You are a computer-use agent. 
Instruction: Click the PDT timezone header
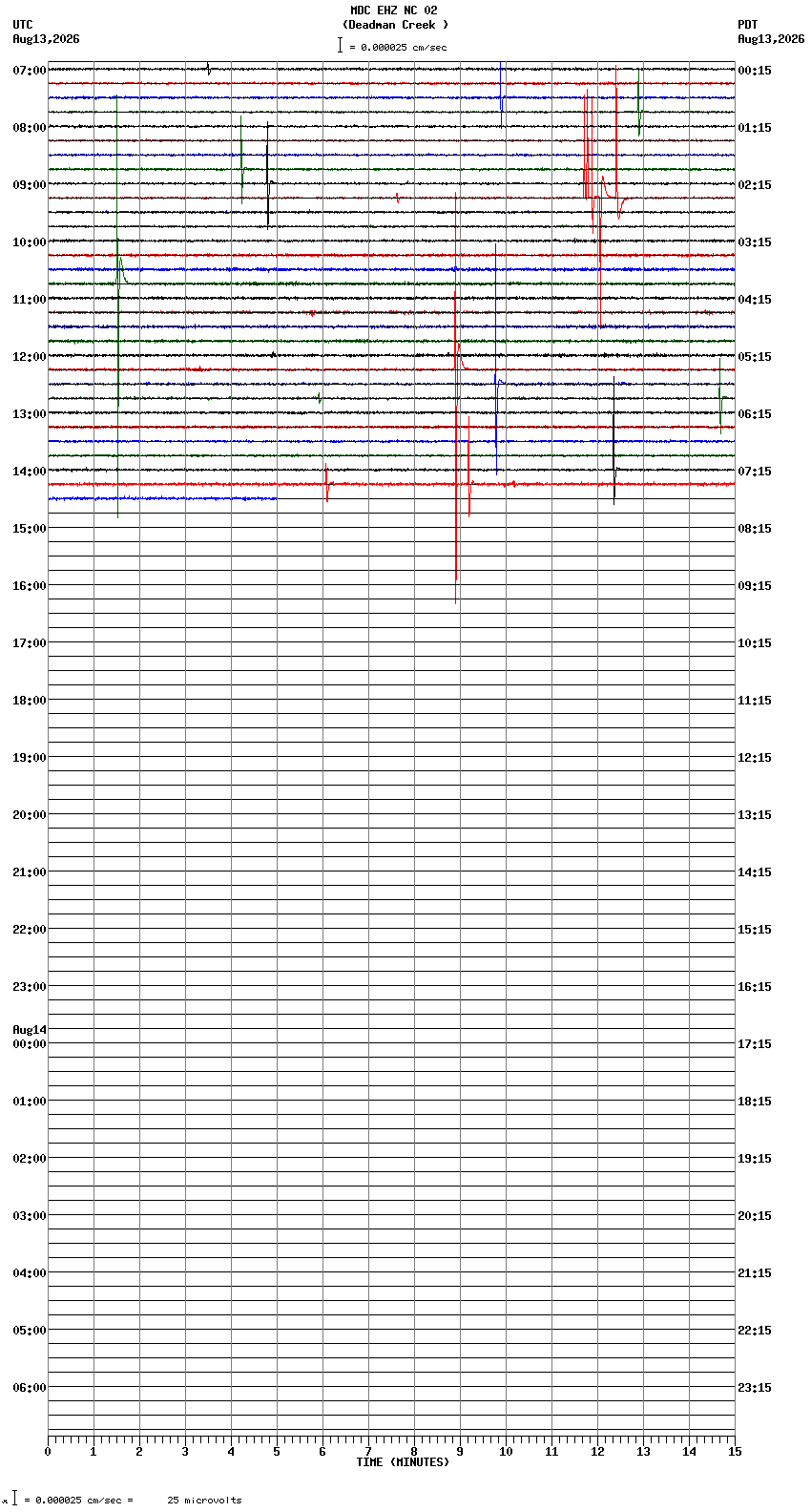pyautogui.click(x=748, y=25)
